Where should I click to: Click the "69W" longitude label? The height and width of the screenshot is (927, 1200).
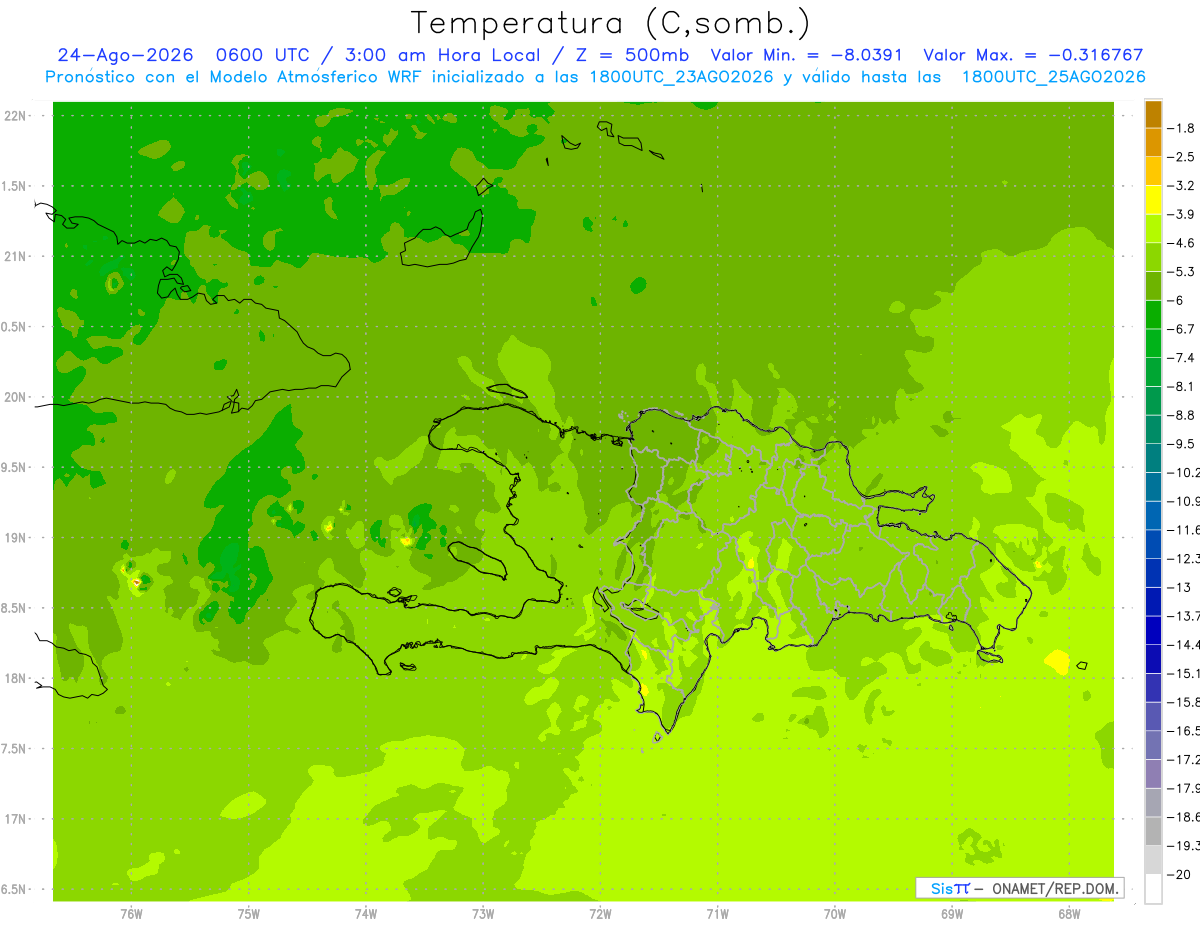[x=952, y=913]
